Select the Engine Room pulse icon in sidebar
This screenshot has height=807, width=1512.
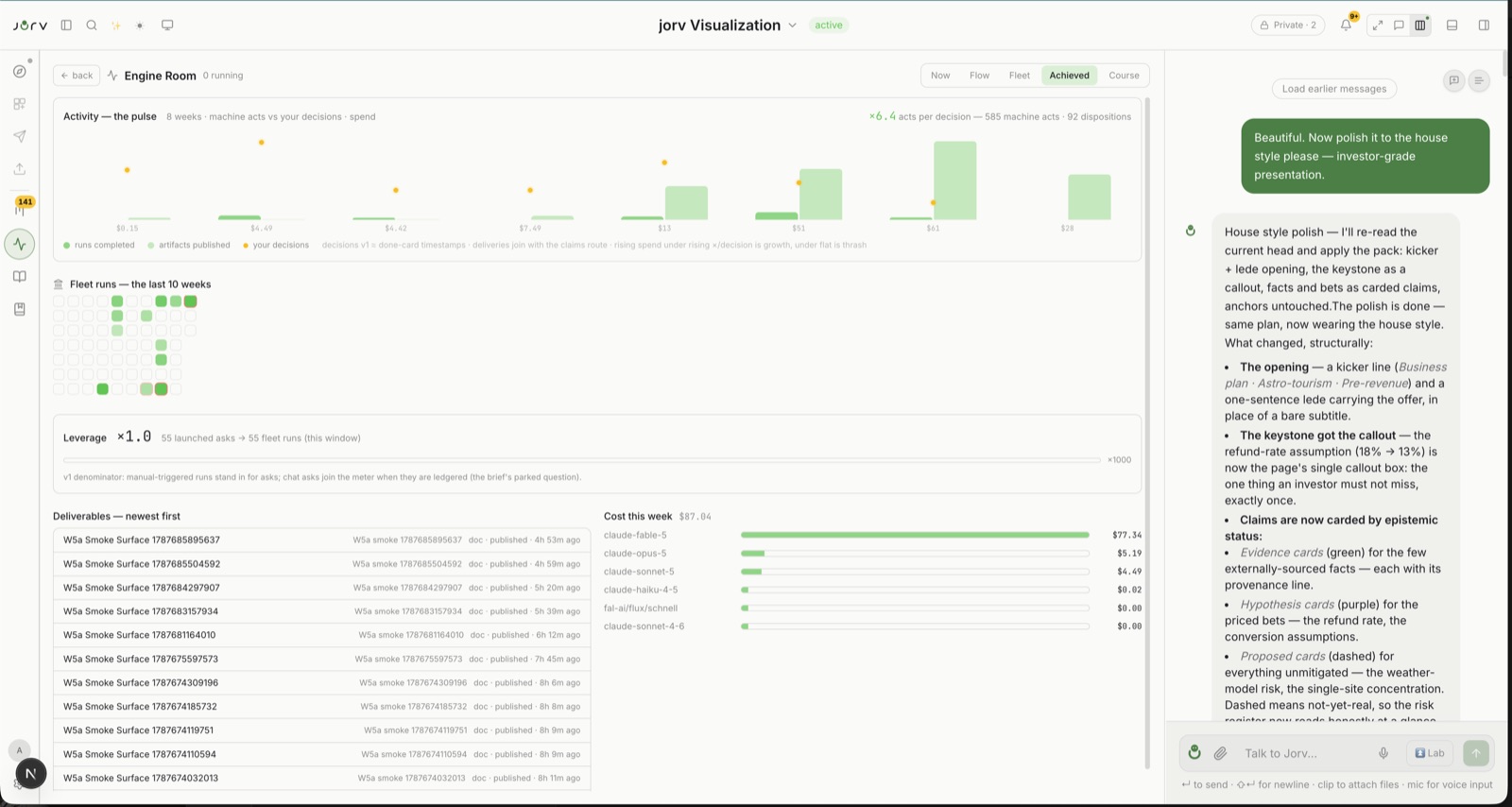point(20,244)
